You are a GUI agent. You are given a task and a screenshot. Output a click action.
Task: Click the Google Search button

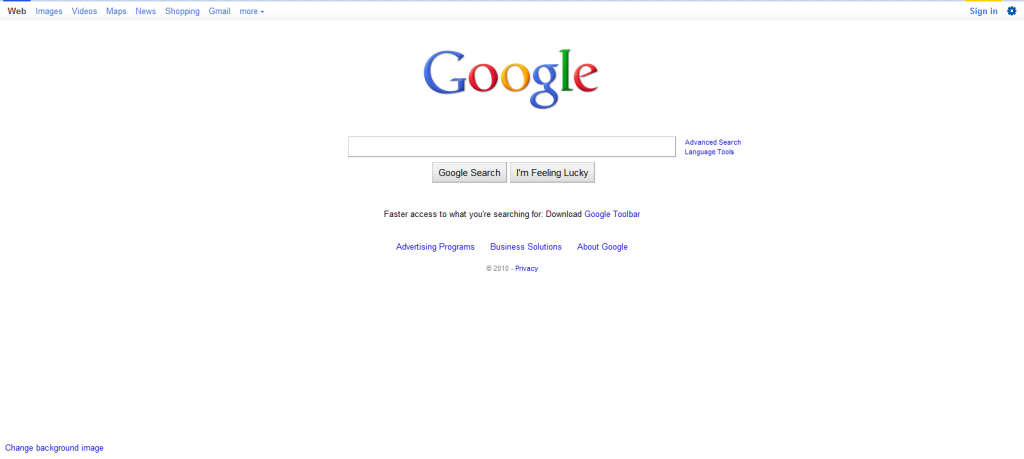(470, 172)
